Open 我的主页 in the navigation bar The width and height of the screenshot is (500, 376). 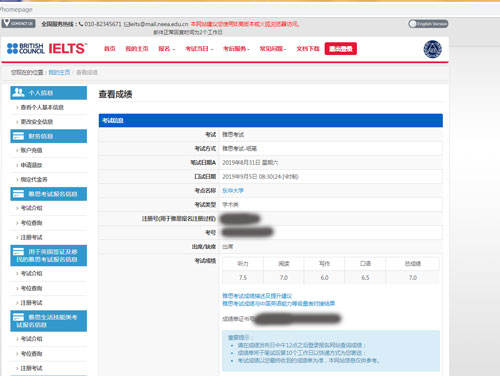(x=137, y=49)
